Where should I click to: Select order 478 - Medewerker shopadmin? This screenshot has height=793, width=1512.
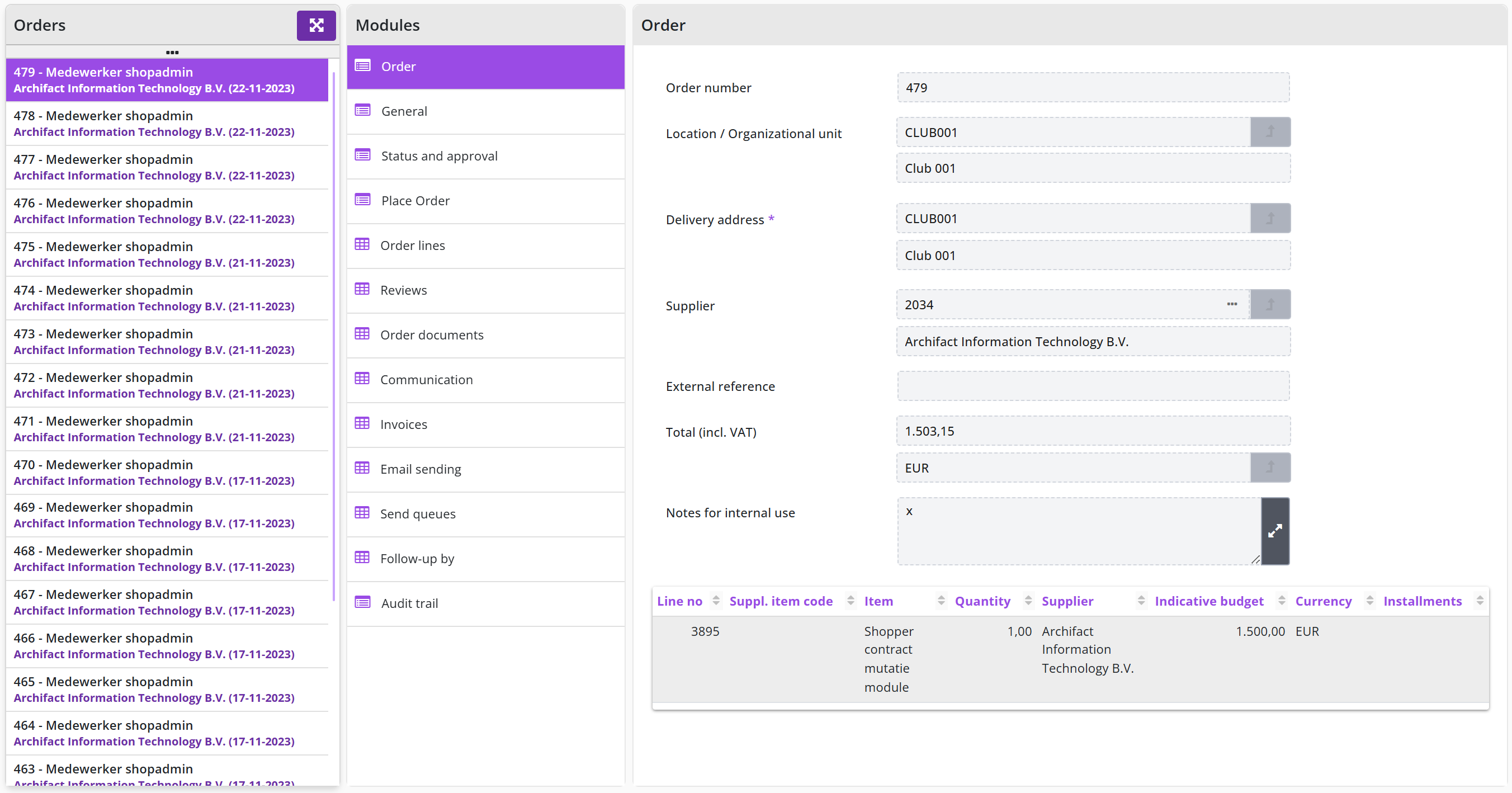coord(167,123)
